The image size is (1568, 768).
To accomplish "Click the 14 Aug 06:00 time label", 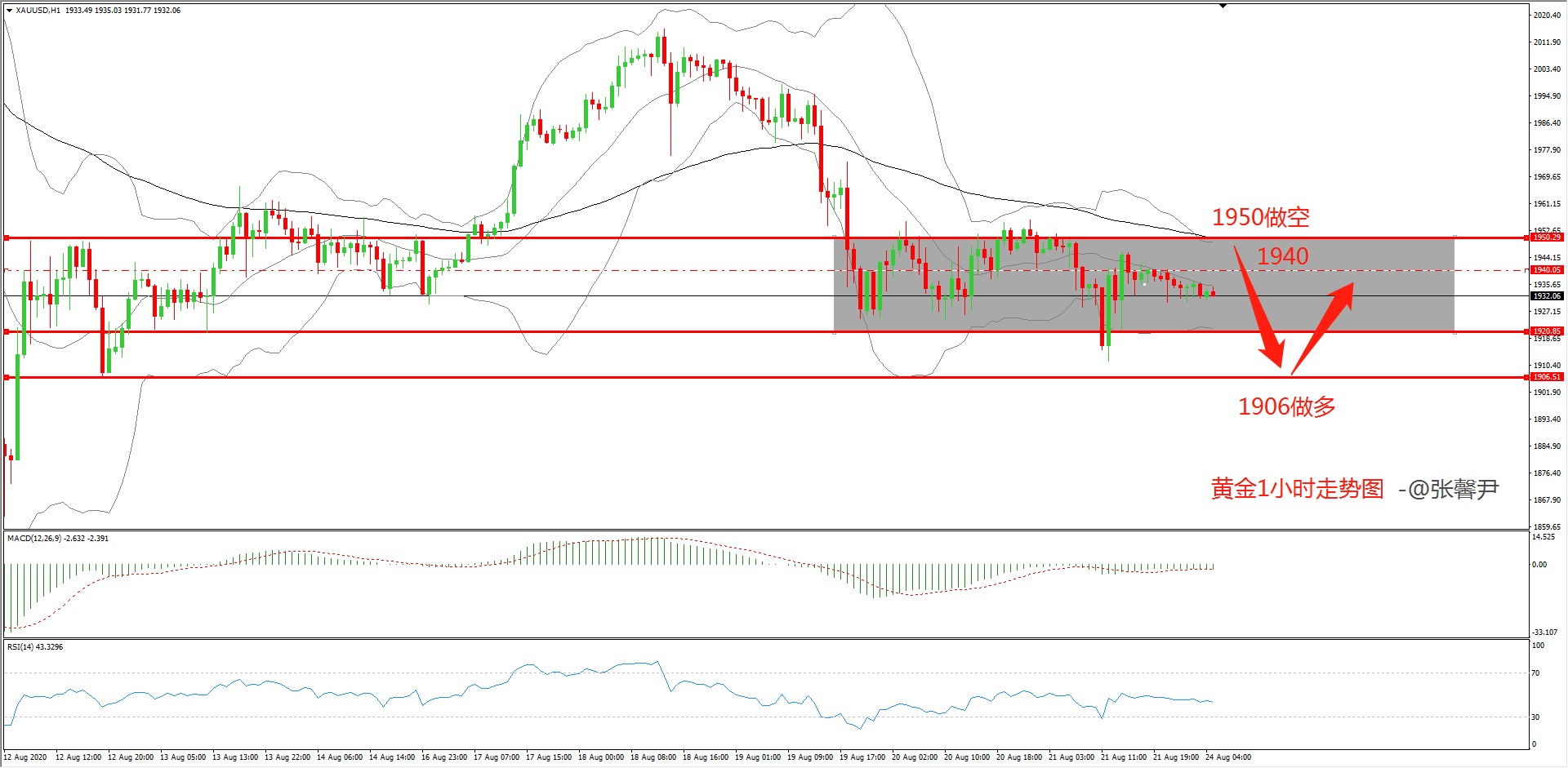I will coord(340,757).
